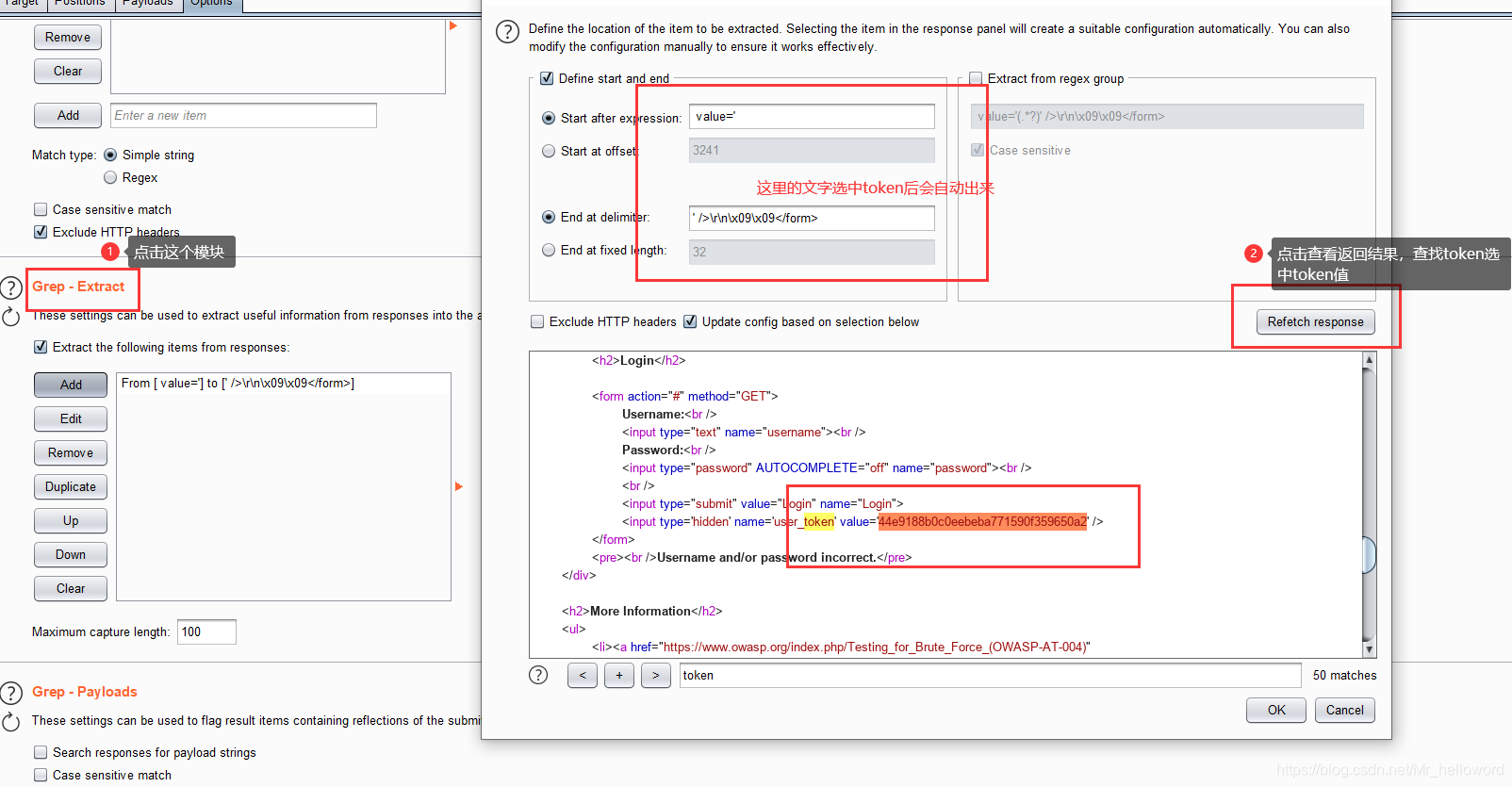Switch to the Payloads tab
Viewport: 1512px width, 787px height.
click(x=148, y=4)
